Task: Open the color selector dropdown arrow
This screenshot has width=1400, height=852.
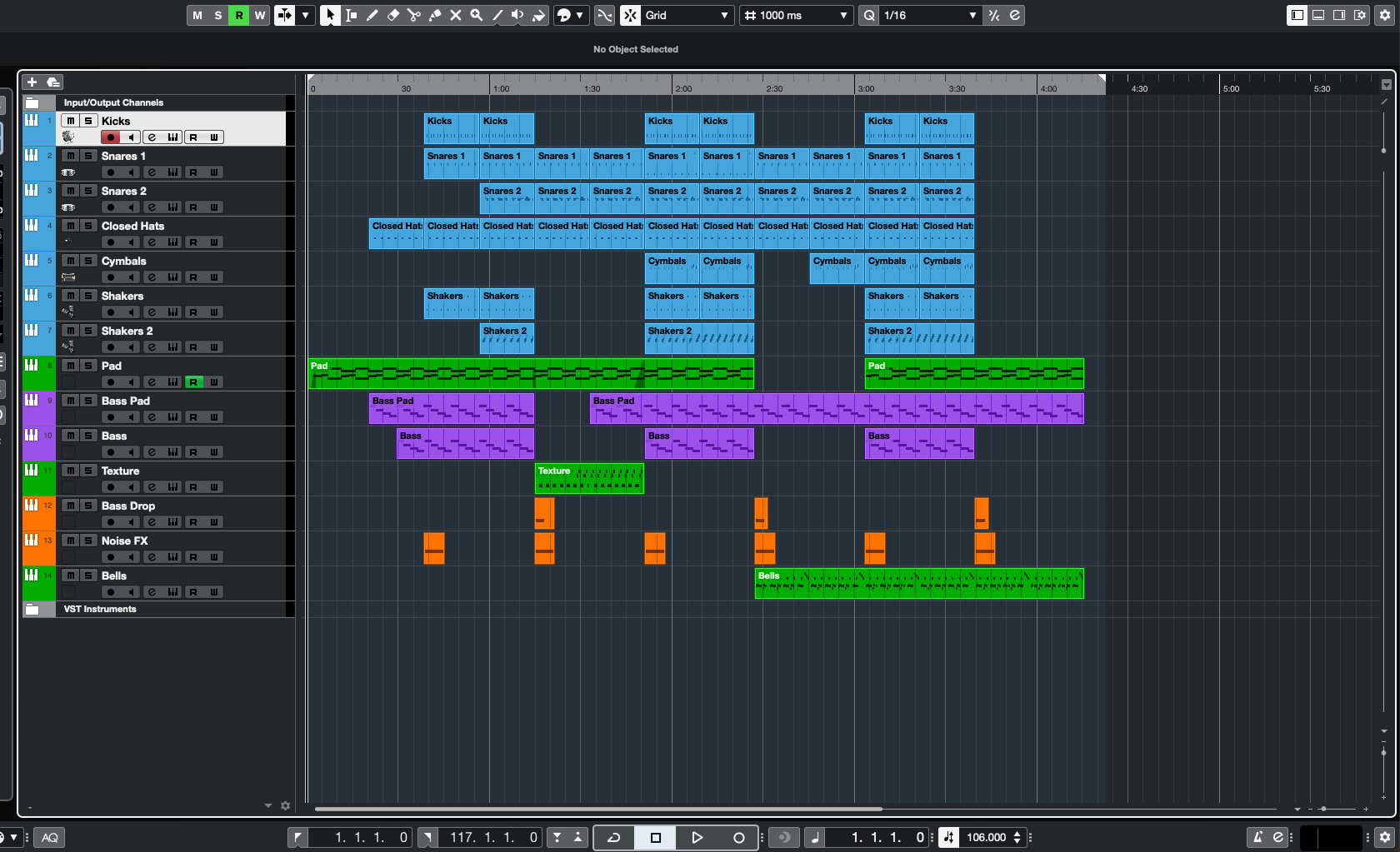Action: coord(580,15)
